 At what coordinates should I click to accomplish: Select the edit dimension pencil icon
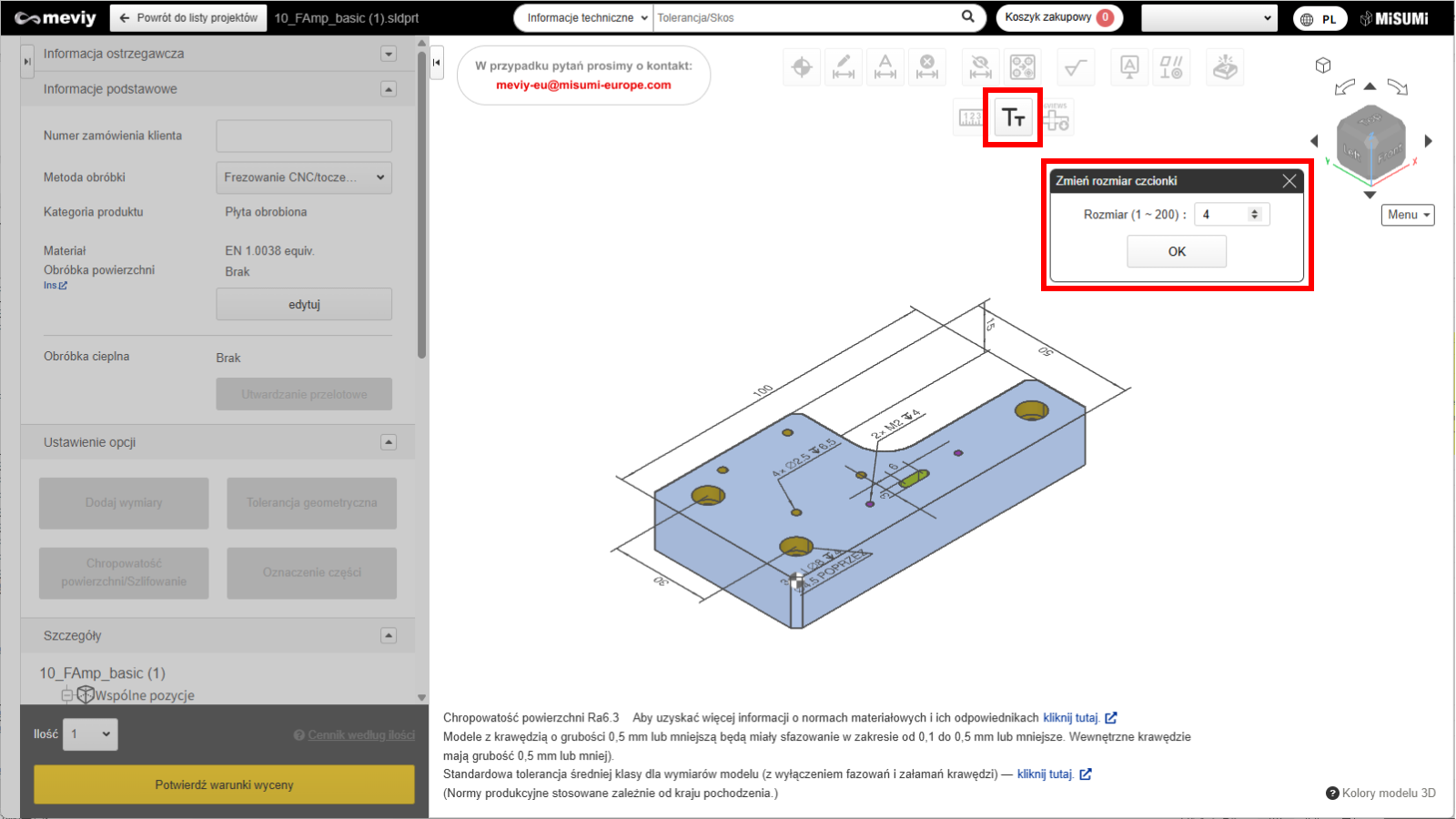(x=844, y=66)
